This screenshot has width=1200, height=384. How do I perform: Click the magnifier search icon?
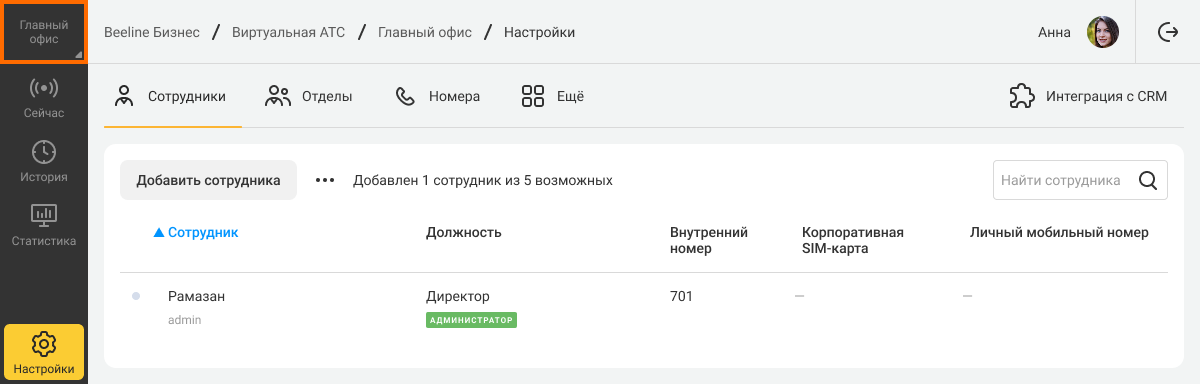[1148, 181]
